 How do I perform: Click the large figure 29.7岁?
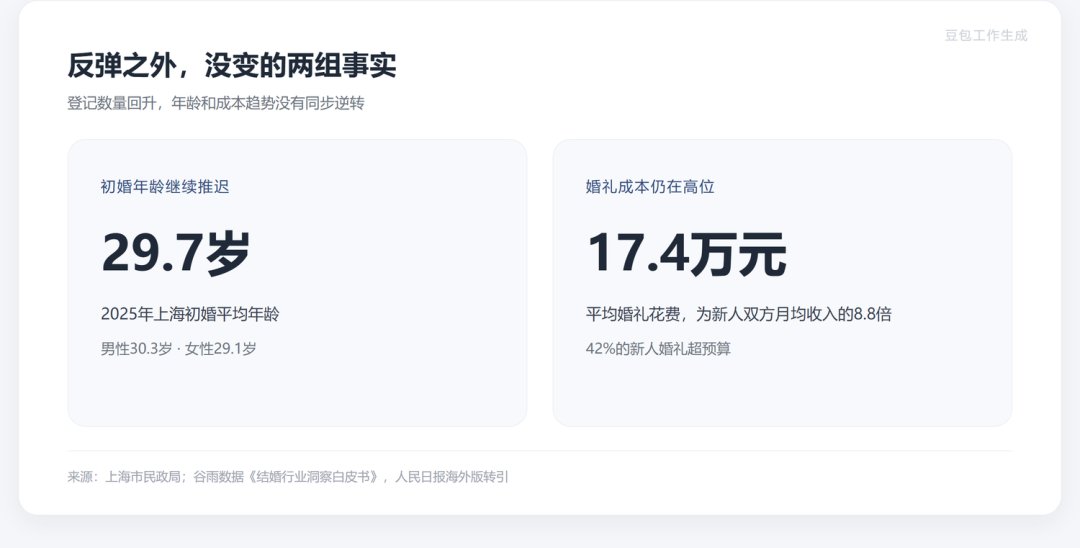click(176, 253)
